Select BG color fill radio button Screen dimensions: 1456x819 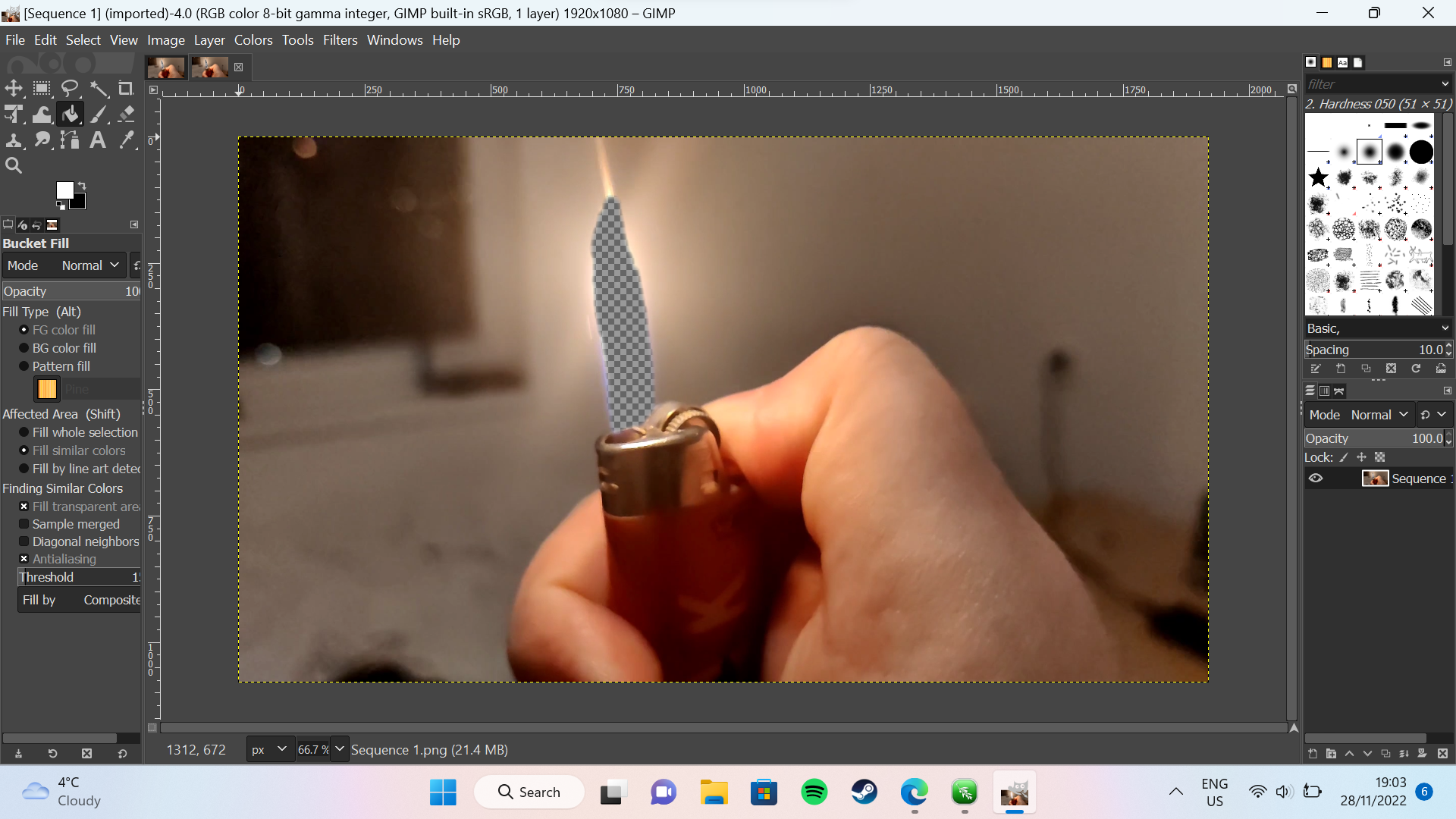point(24,348)
